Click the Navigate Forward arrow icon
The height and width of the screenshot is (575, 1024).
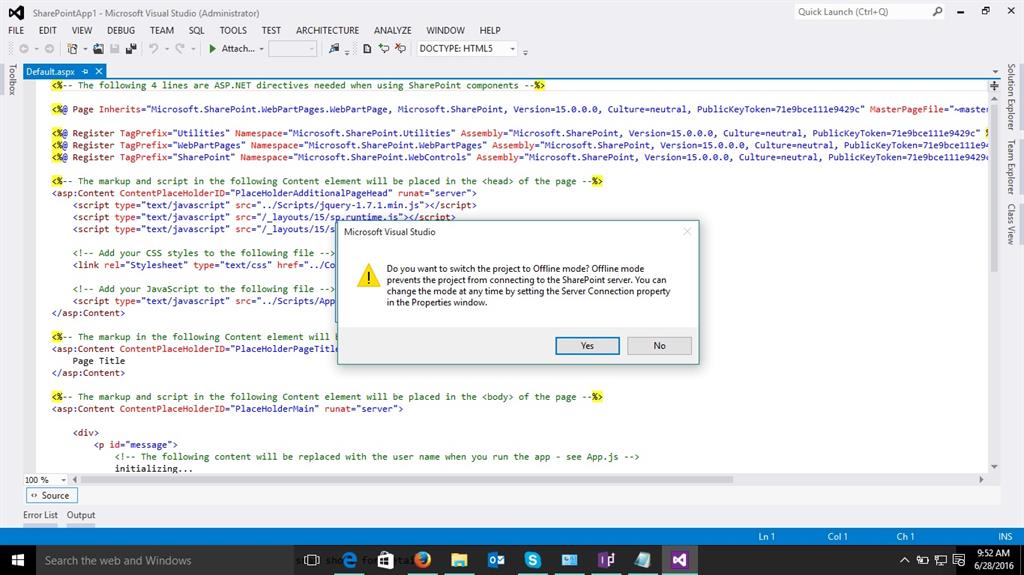(49, 48)
